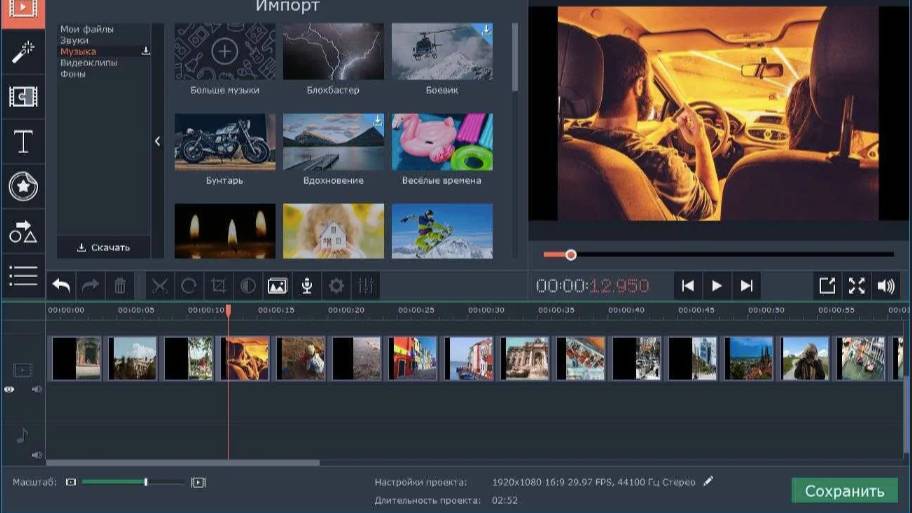Click the Delete trash icon
The height and width of the screenshot is (513, 912).
tap(120, 286)
